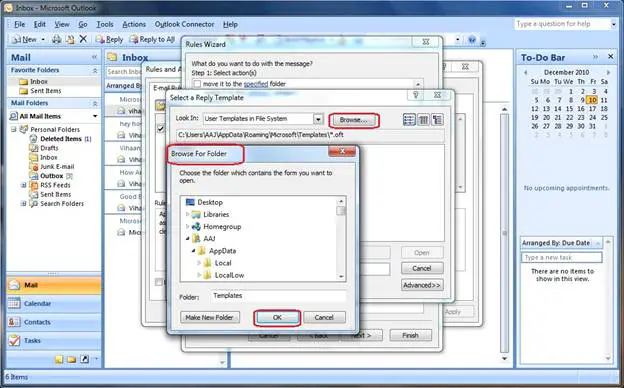Screen dimensions: 624x388
Task: Click Cancel in Select a Reply Template dialog
Action: (x=422, y=268)
